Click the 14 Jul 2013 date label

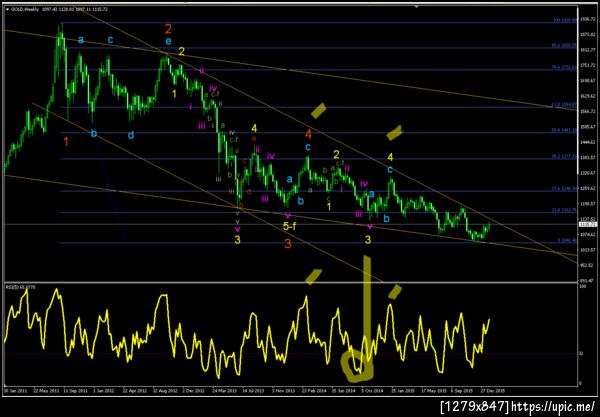tap(254, 391)
